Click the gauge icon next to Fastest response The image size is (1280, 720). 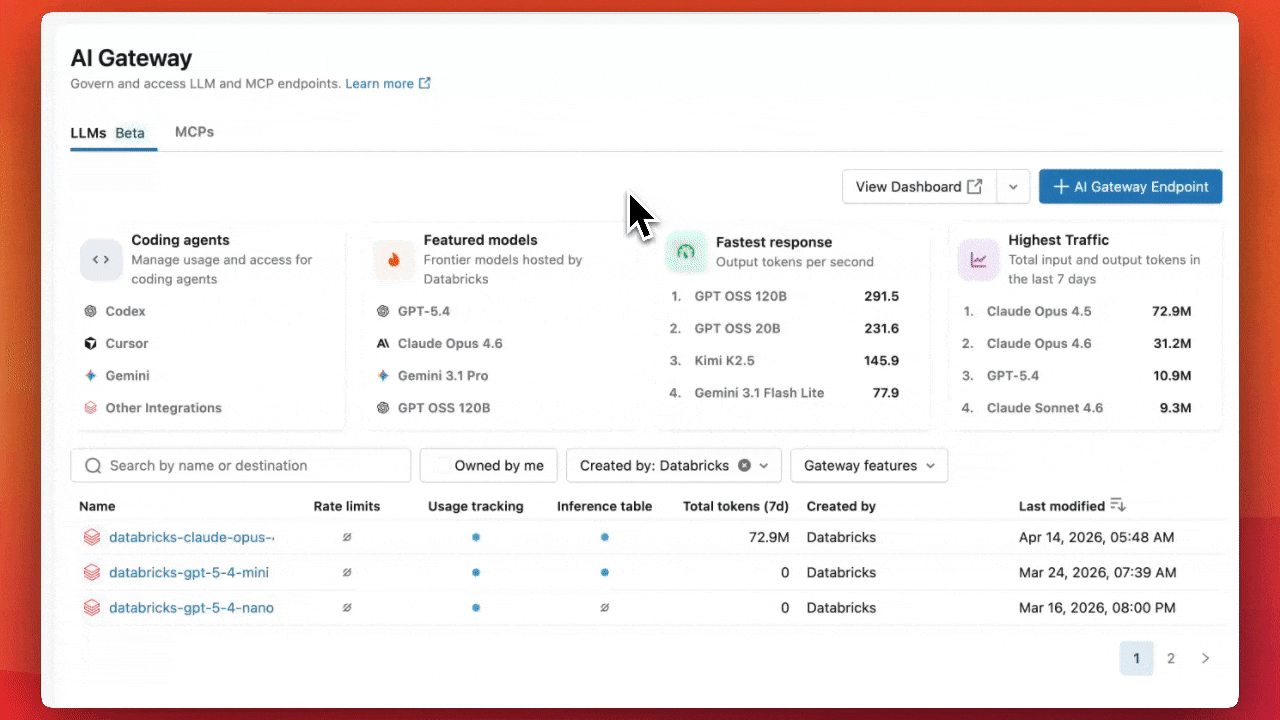coord(686,253)
